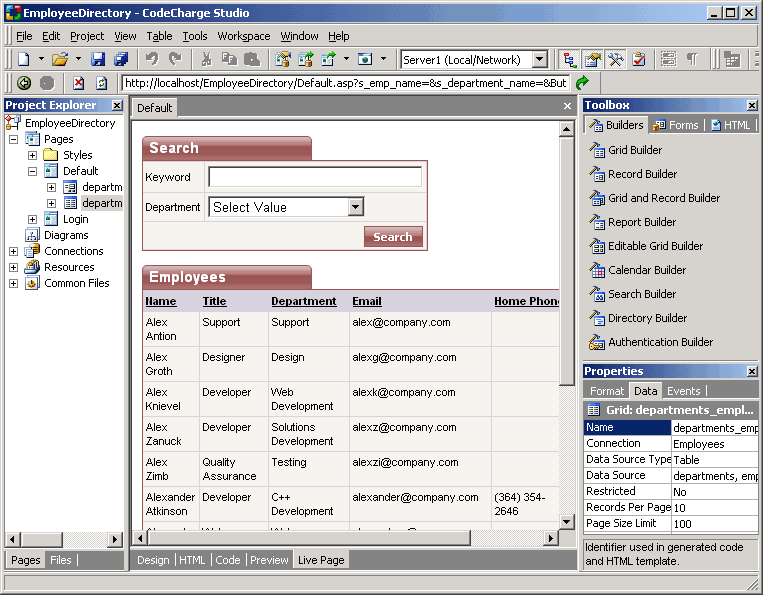This screenshot has height=595, width=763.
Task: Click the red Search button
Action: (x=393, y=237)
